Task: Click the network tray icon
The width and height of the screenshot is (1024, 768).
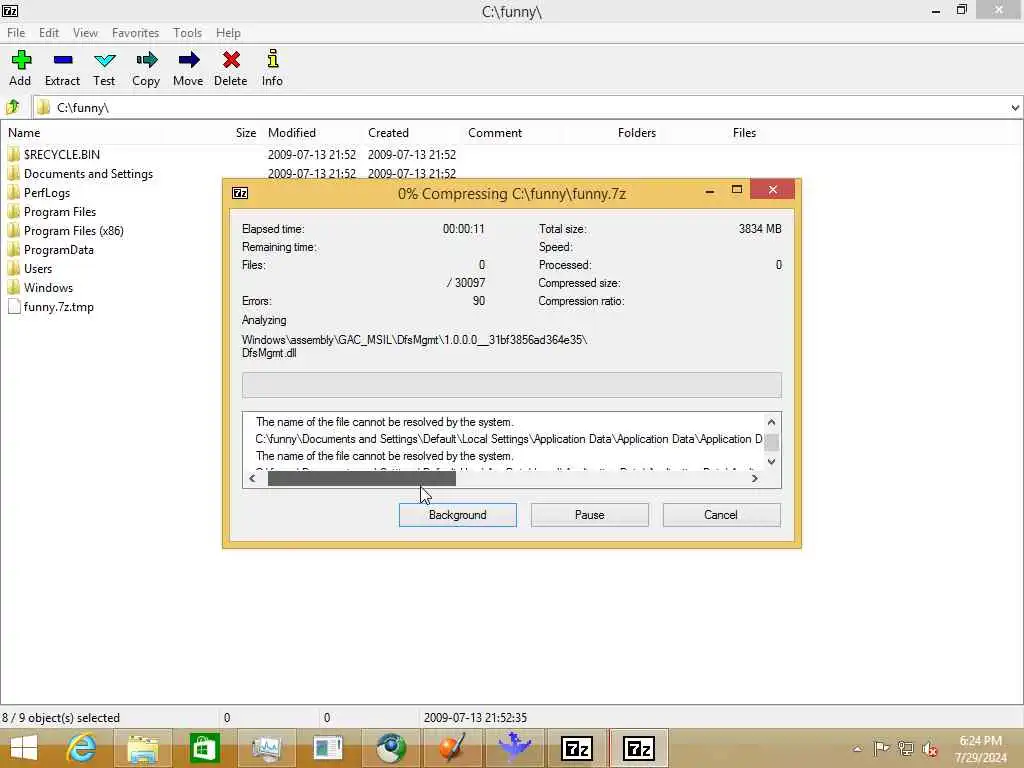Action: click(x=905, y=748)
